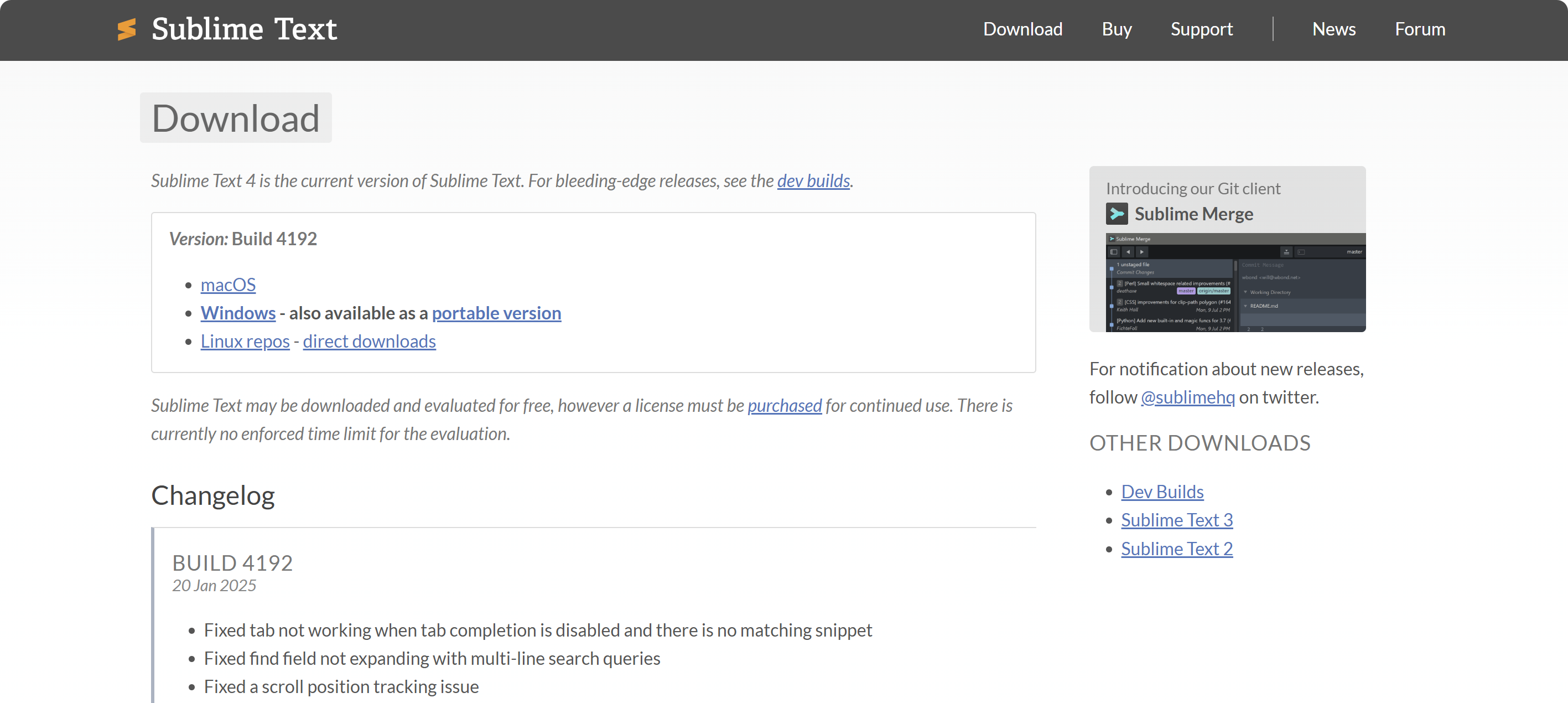Follow the dev builds link
This screenshot has width=1568, height=703.
[x=813, y=181]
